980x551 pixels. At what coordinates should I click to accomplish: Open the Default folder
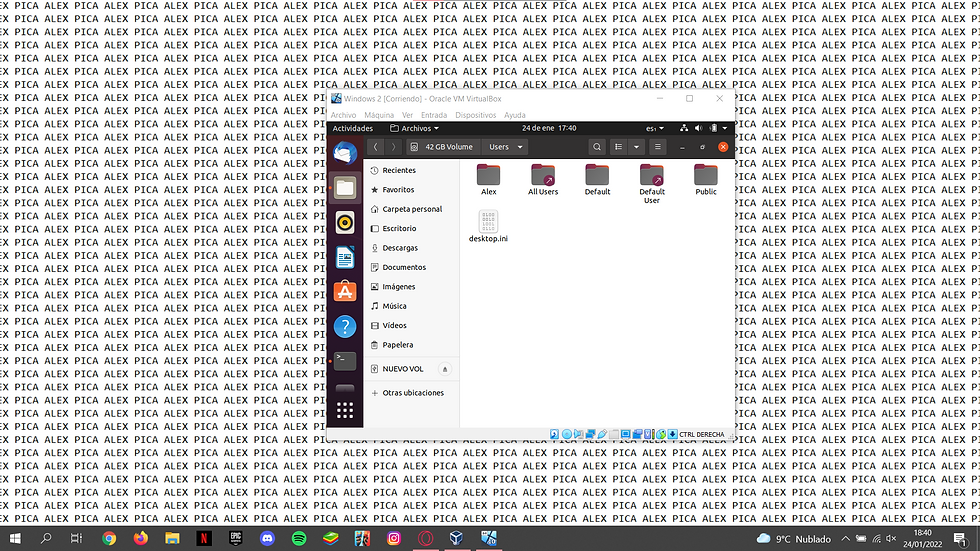pos(597,180)
